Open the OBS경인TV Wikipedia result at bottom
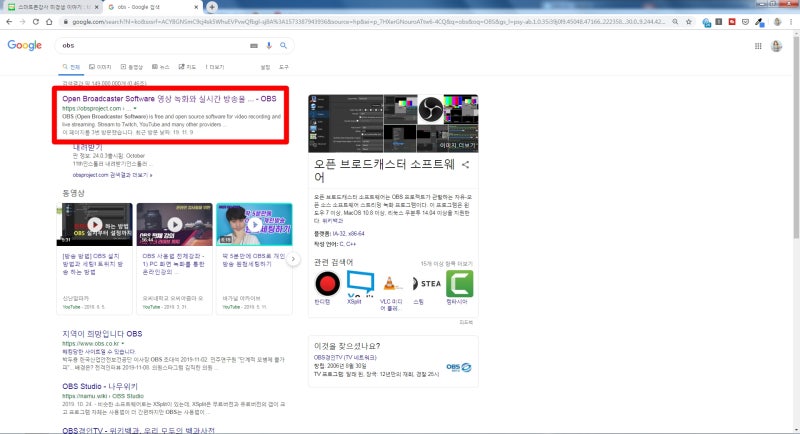 [x=138, y=430]
